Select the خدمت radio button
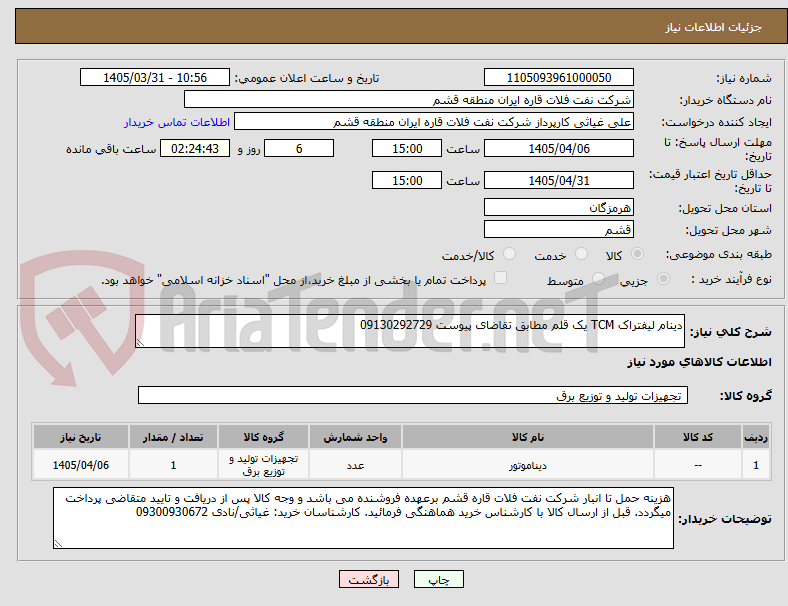This screenshot has width=788, height=606. [x=581, y=254]
